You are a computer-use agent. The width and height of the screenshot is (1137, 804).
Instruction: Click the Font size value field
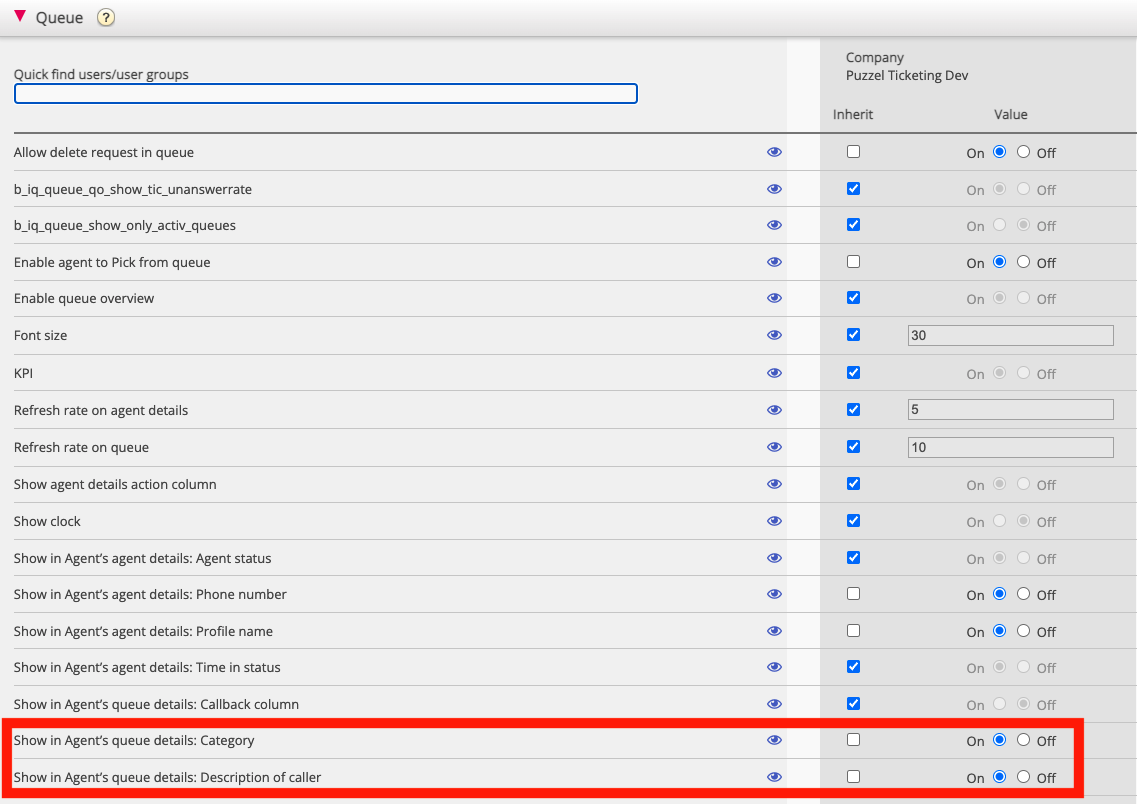coord(1010,335)
